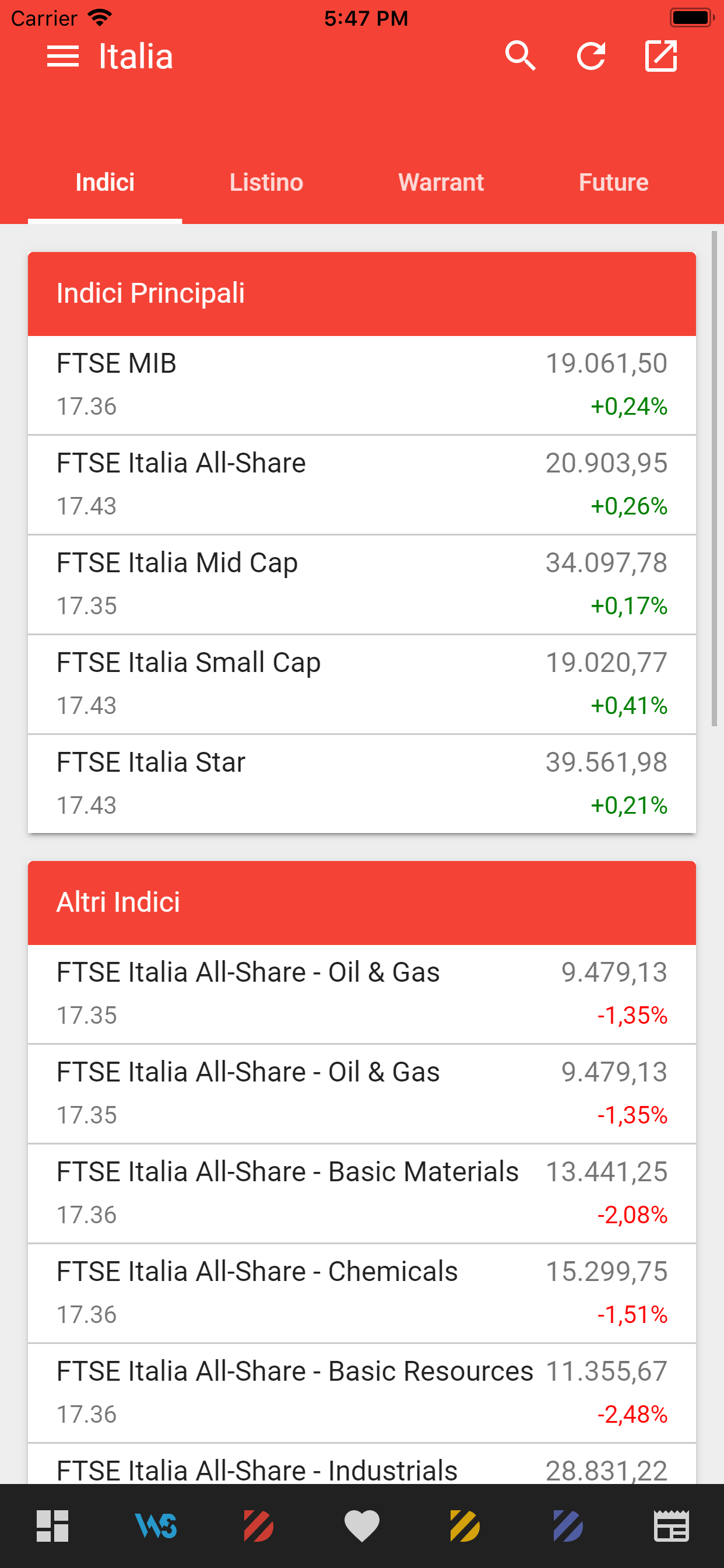Tap the yellow striped D icon
This screenshot has height=1568, width=724.
(465, 1526)
